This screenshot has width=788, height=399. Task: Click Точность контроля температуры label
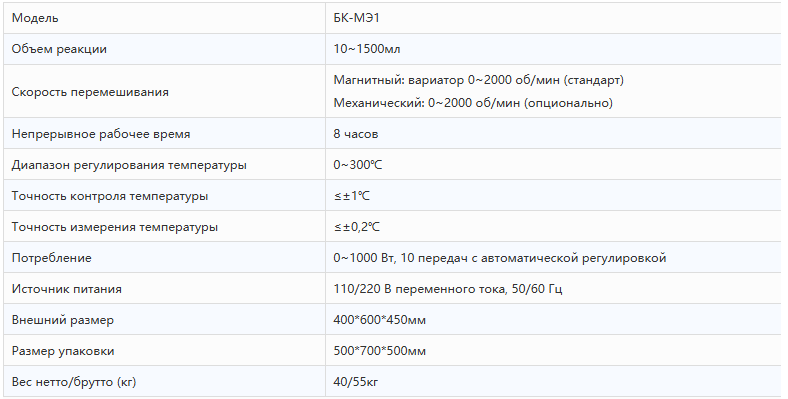(x=110, y=196)
